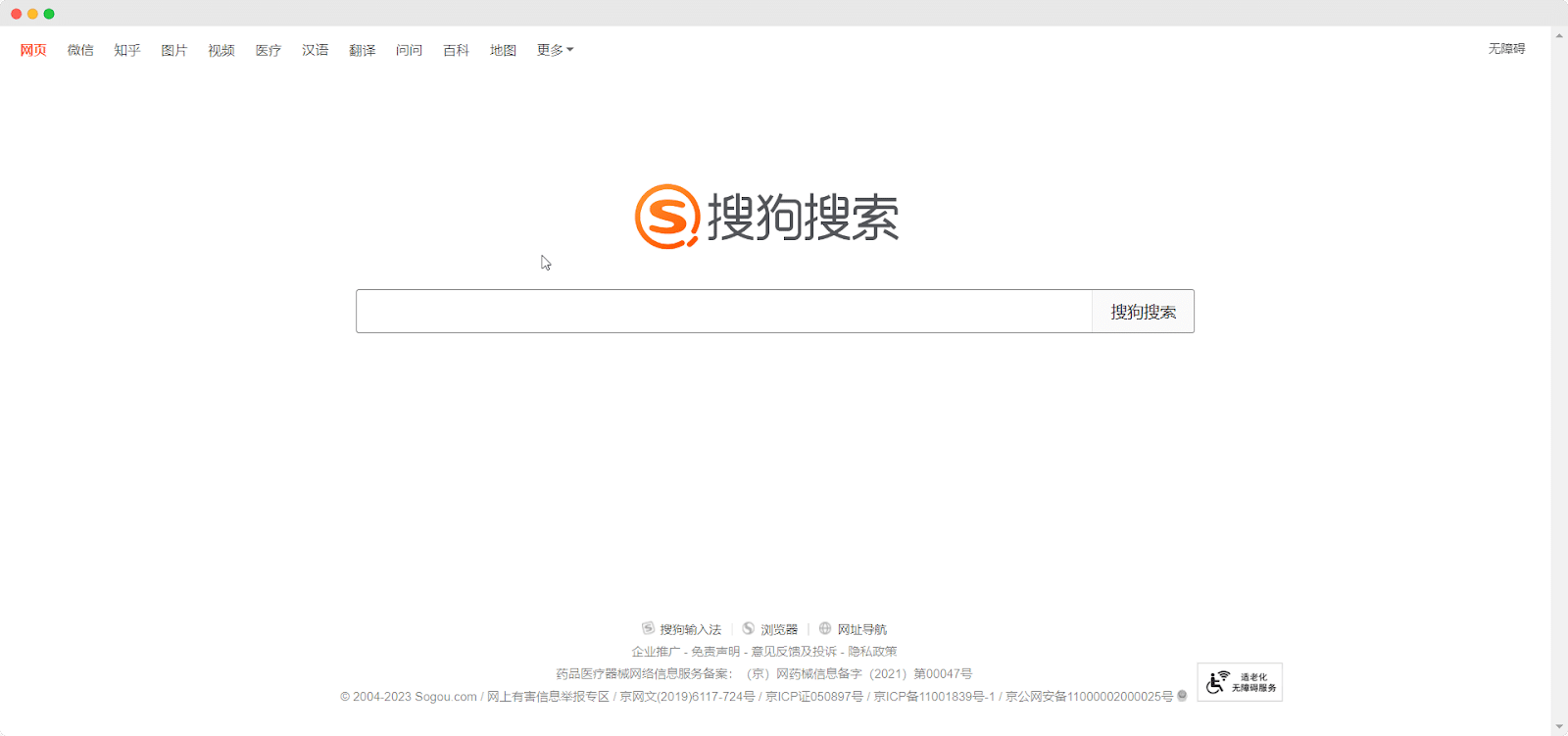
Task: Click the 搜狗搜索 search button
Action: coord(1143,311)
